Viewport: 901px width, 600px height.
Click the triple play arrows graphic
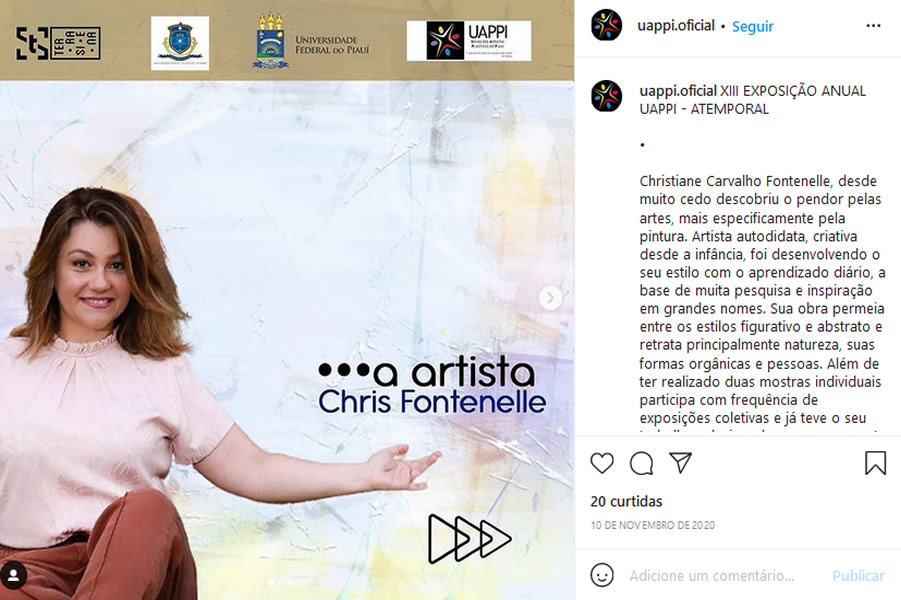469,539
